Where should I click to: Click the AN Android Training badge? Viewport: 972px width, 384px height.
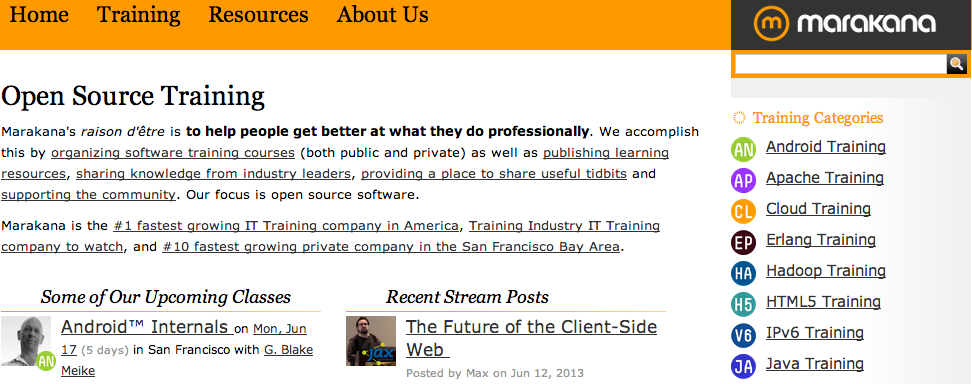pos(743,149)
